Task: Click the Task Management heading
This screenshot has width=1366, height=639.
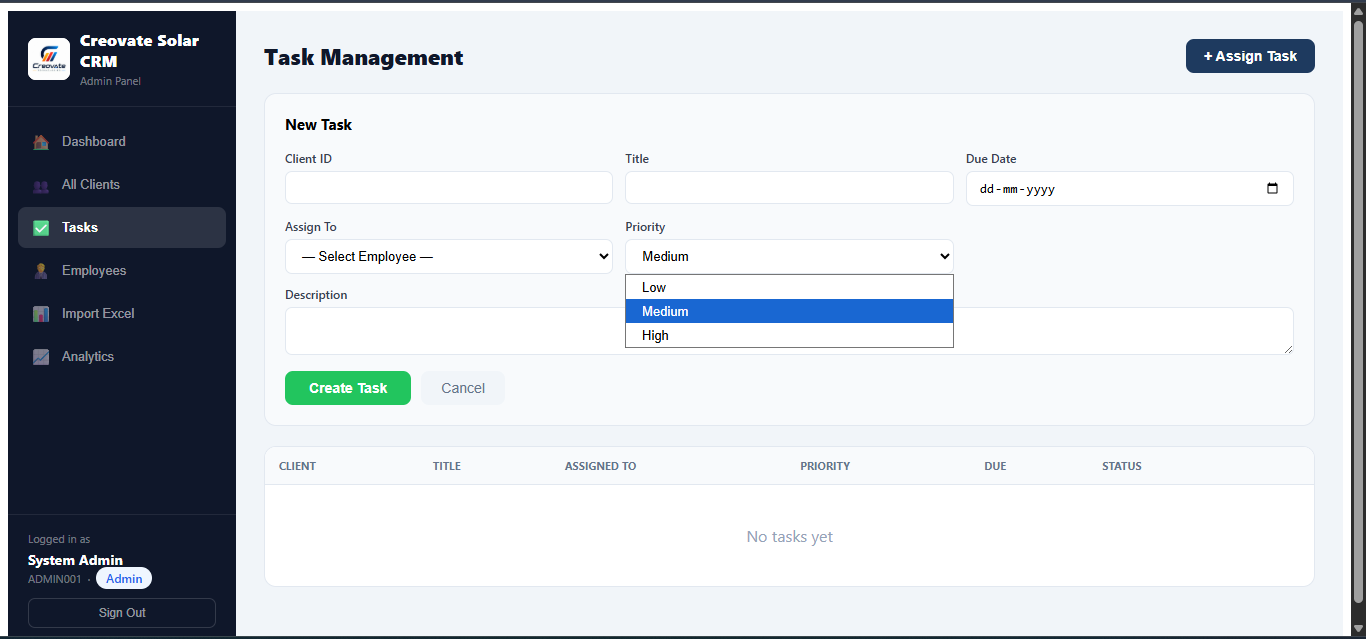Action: (364, 58)
